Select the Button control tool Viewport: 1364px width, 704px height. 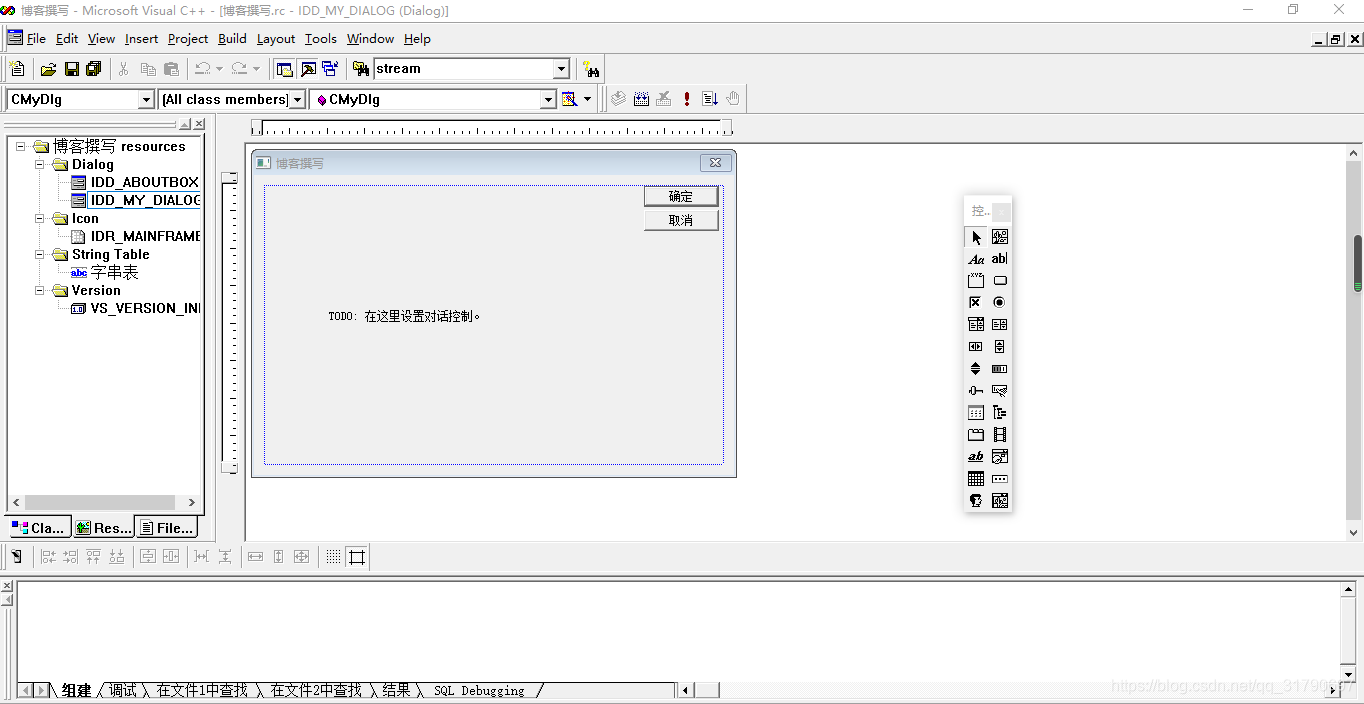[x=1000, y=281]
